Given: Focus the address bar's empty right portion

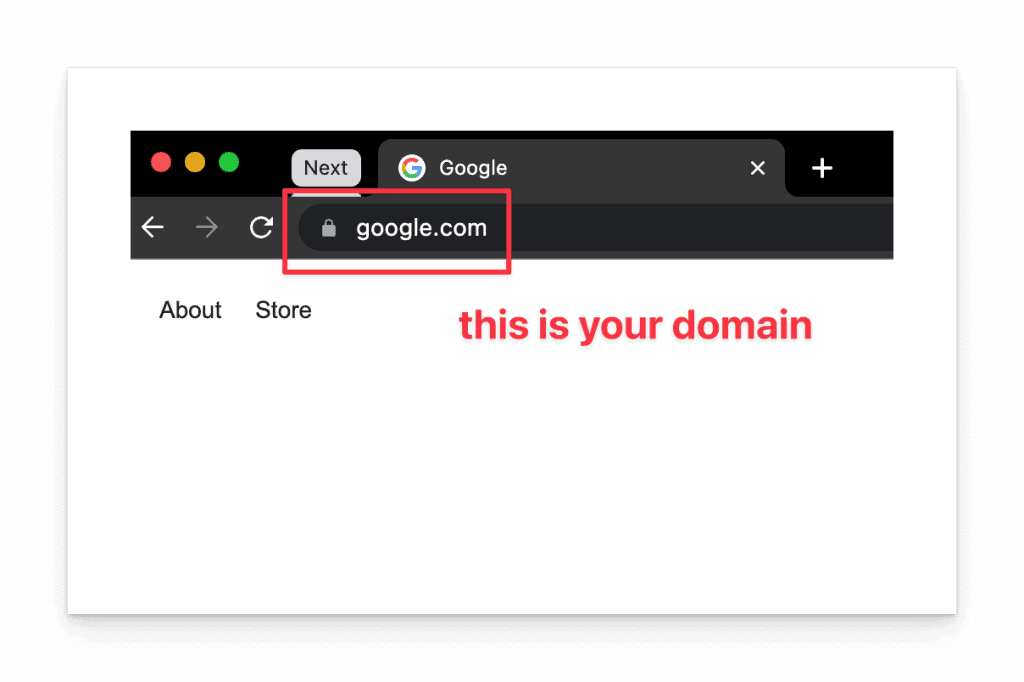Looking at the screenshot, I should click(699, 227).
